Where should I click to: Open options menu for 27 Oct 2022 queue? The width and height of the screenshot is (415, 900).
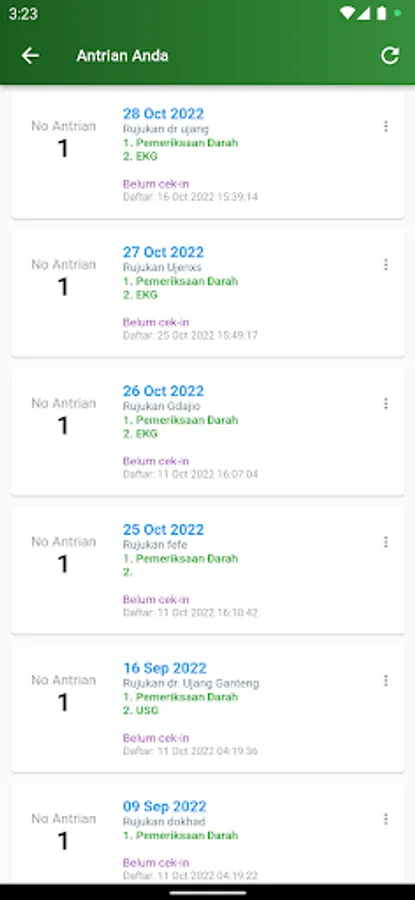[x=386, y=265]
